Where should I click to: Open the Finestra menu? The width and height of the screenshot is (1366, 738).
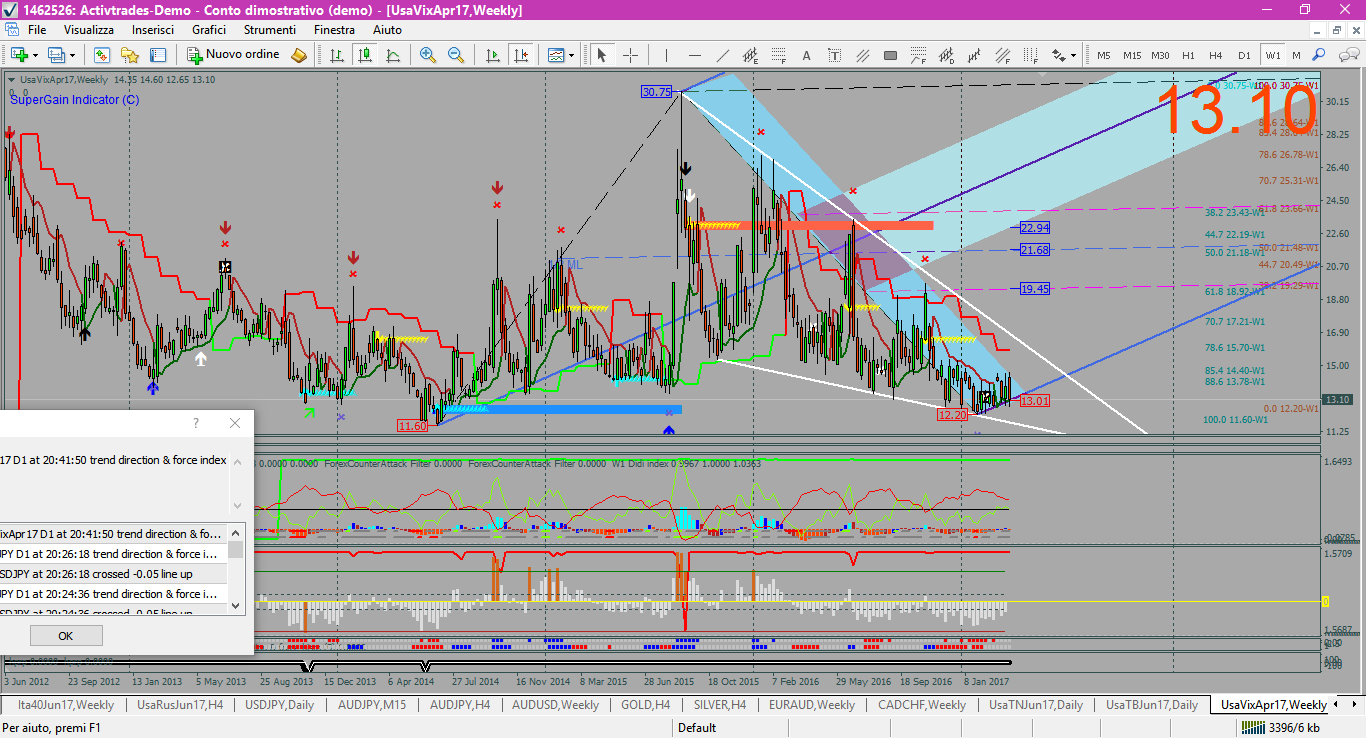(x=334, y=30)
